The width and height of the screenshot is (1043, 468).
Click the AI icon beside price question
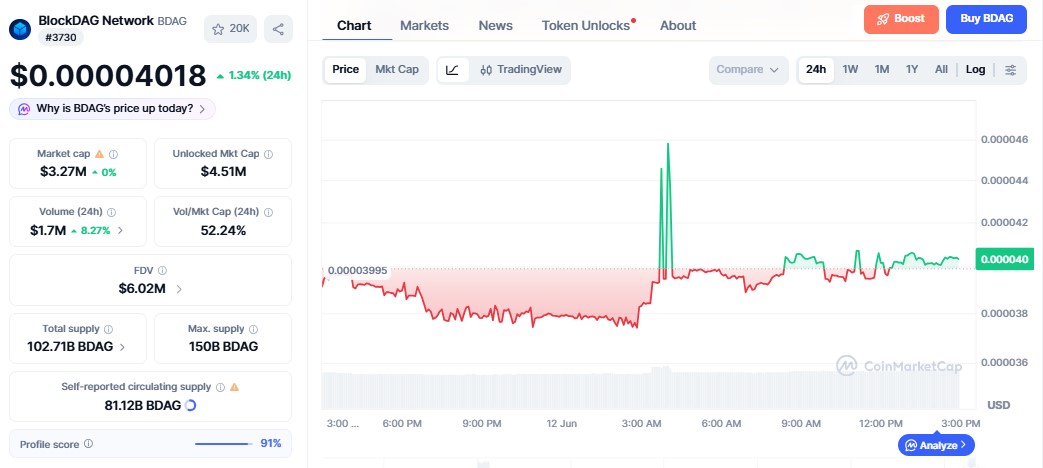[x=24, y=109]
